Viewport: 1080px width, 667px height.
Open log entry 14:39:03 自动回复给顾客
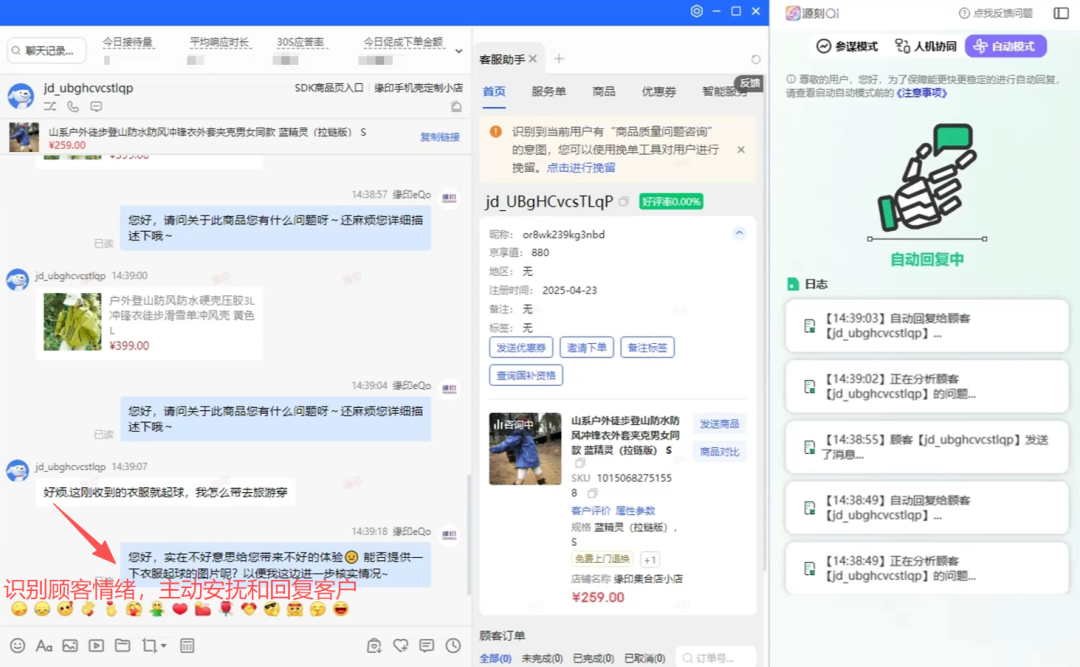tap(926, 326)
